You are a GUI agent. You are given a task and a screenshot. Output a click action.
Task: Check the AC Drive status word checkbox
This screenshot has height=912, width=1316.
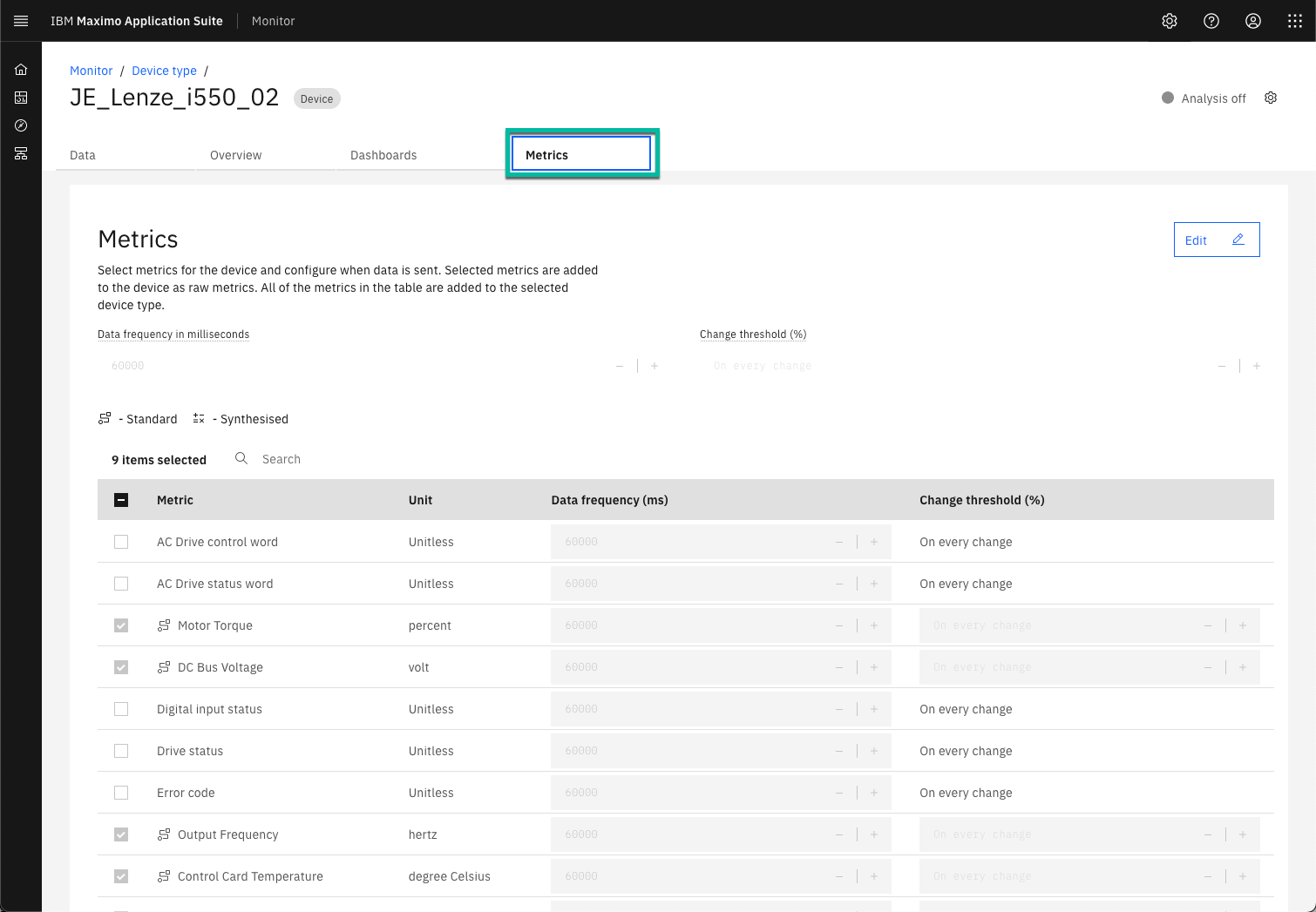[x=121, y=584]
